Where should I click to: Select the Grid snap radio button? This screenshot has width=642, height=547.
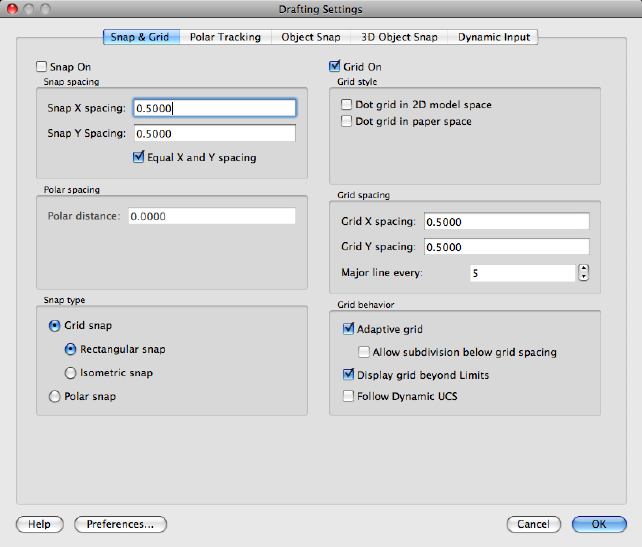tap(54, 325)
